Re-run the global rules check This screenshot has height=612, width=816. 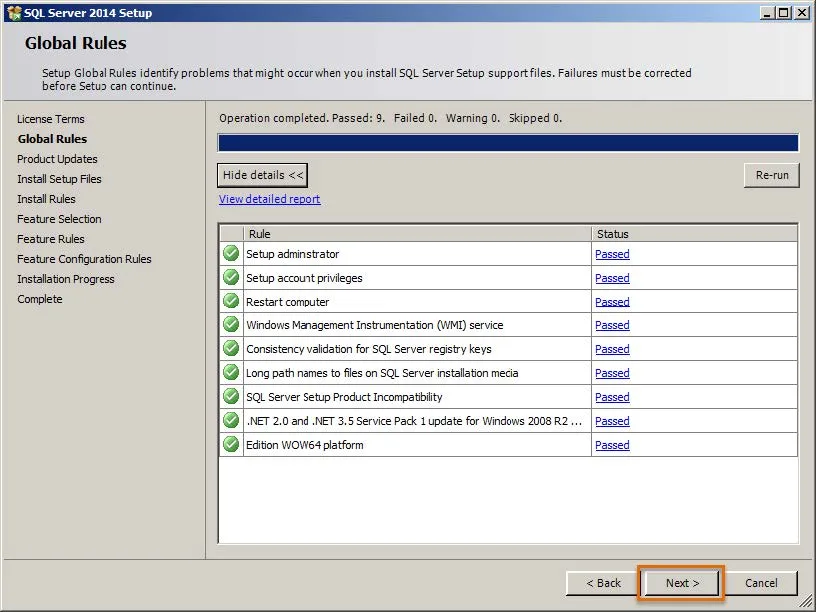(x=772, y=175)
